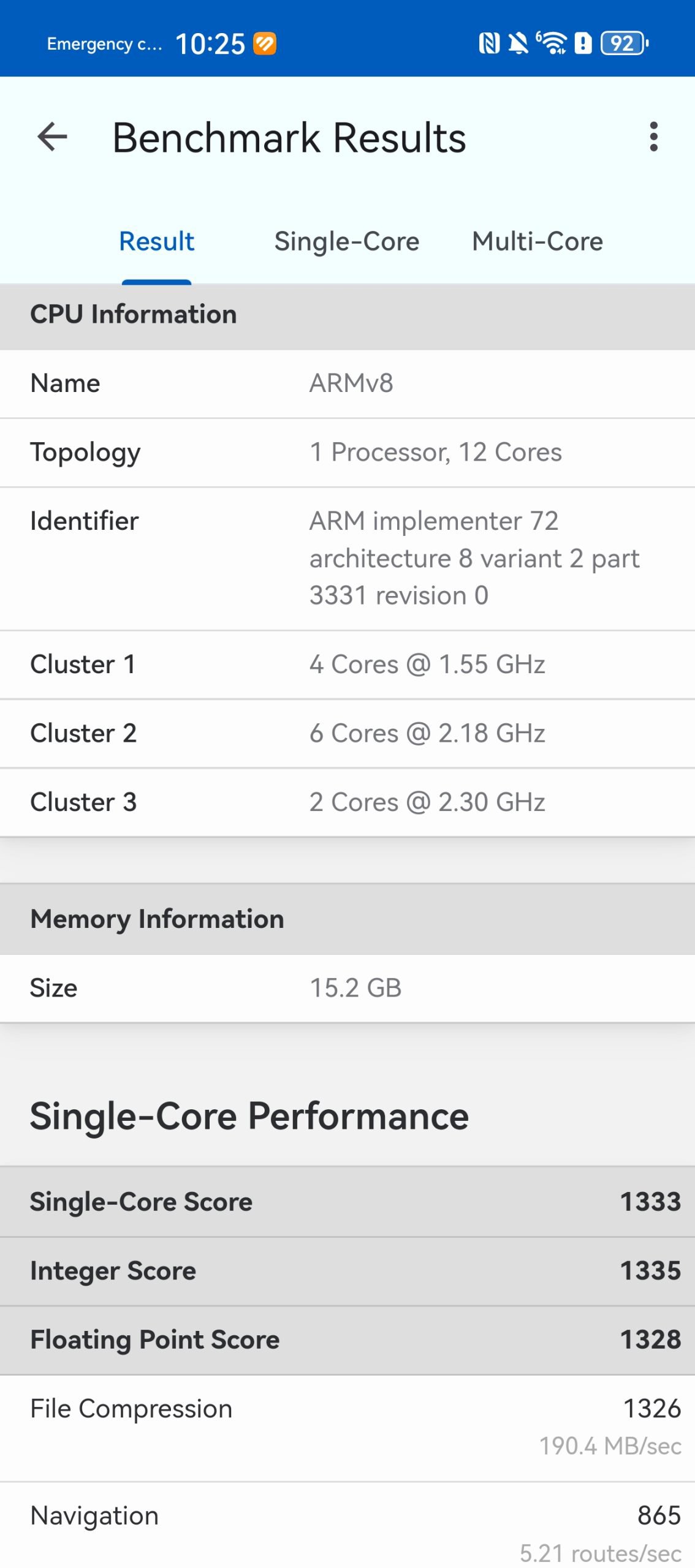
Task: Switch to the Single-Core tab
Action: click(346, 241)
